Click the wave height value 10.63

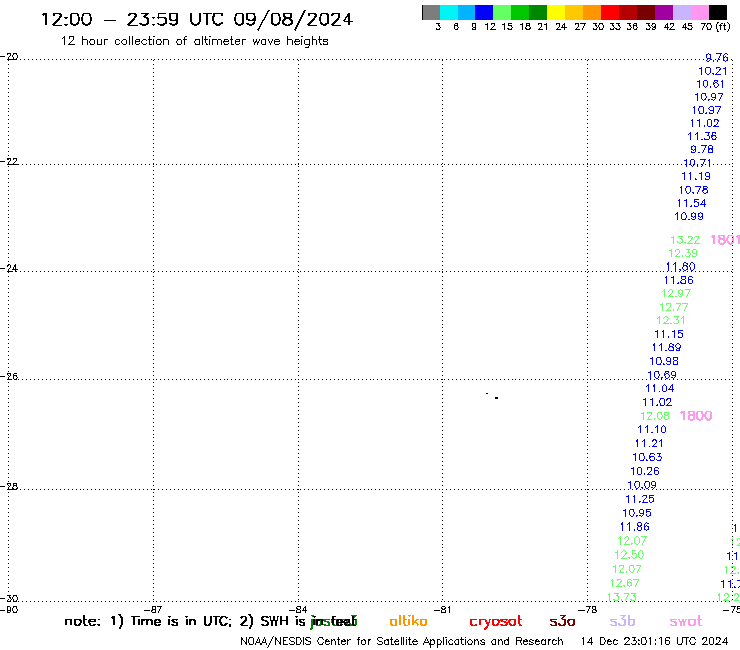pyautogui.click(x=647, y=457)
